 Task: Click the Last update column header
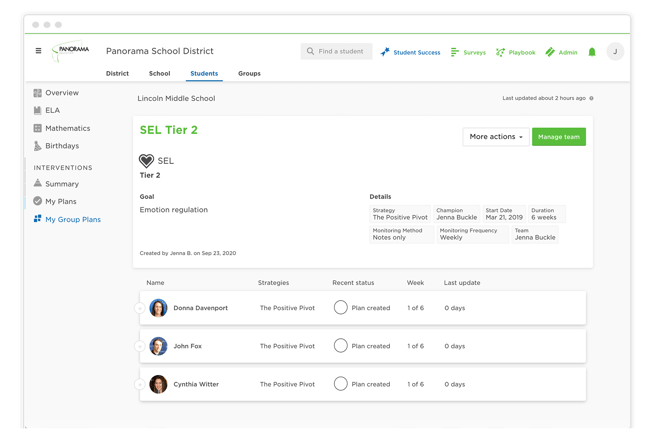[462, 283]
